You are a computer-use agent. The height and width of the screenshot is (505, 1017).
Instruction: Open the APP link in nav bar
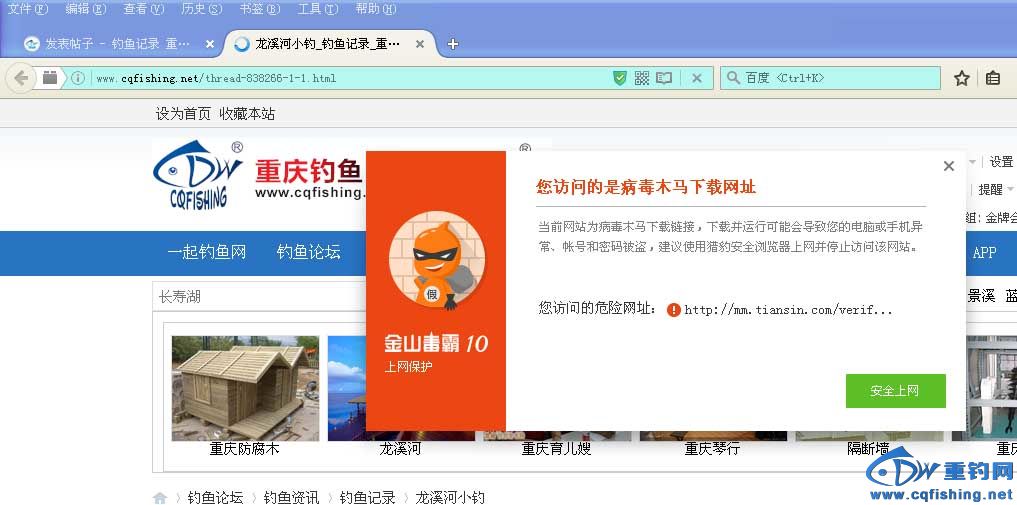[985, 253]
